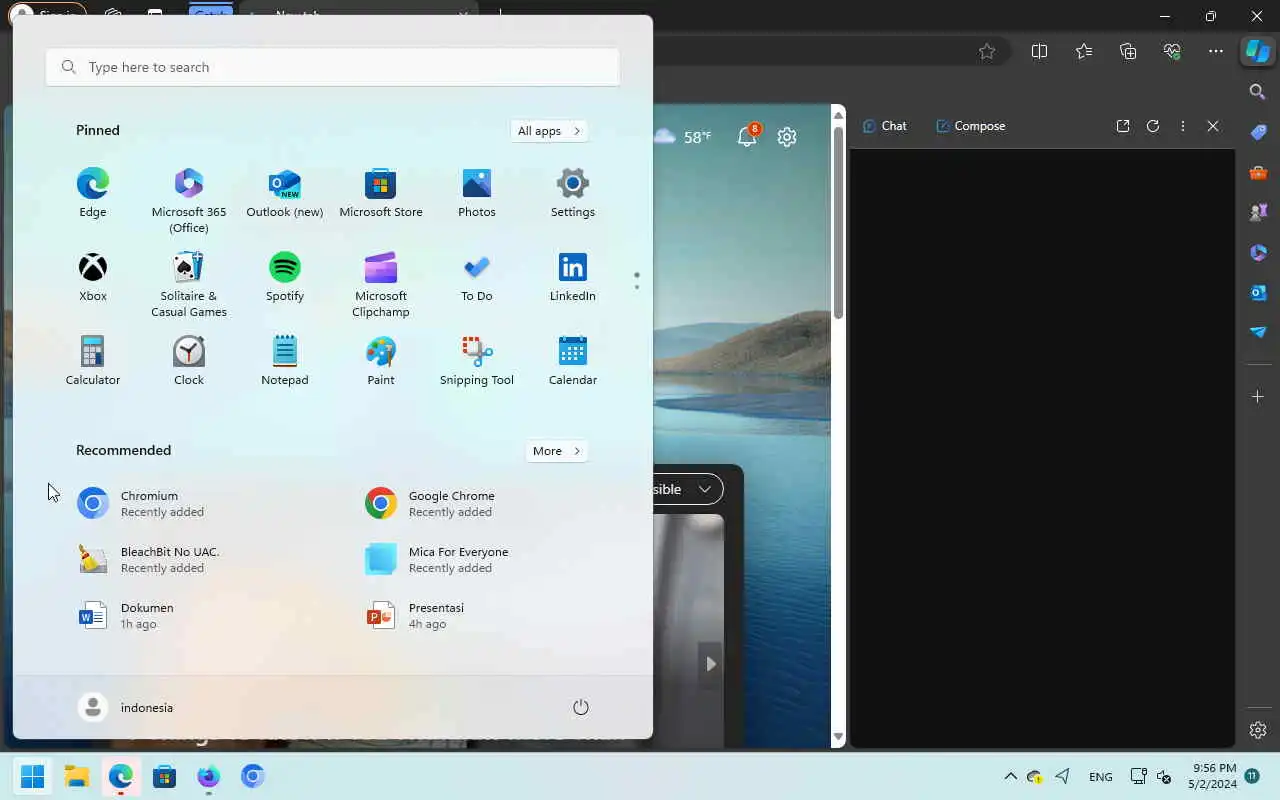The width and height of the screenshot is (1280, 800).
Task: Expand the dropdown chevron on new tab page
Action: 705,489
